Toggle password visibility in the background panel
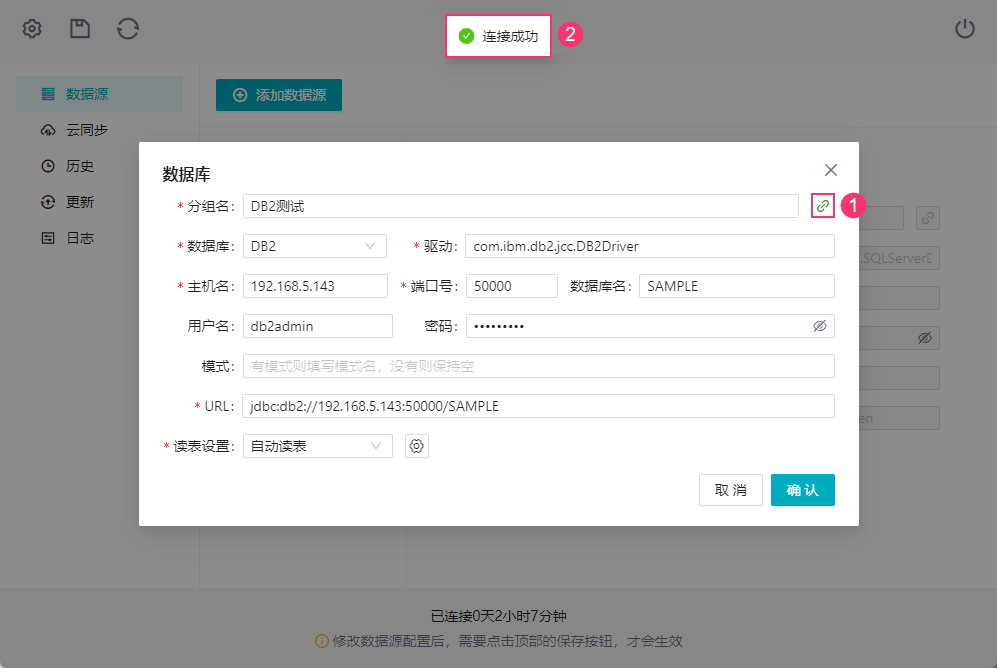Image resolution: width=997 pixels, height=668 pixels. (x=925, y=337)
